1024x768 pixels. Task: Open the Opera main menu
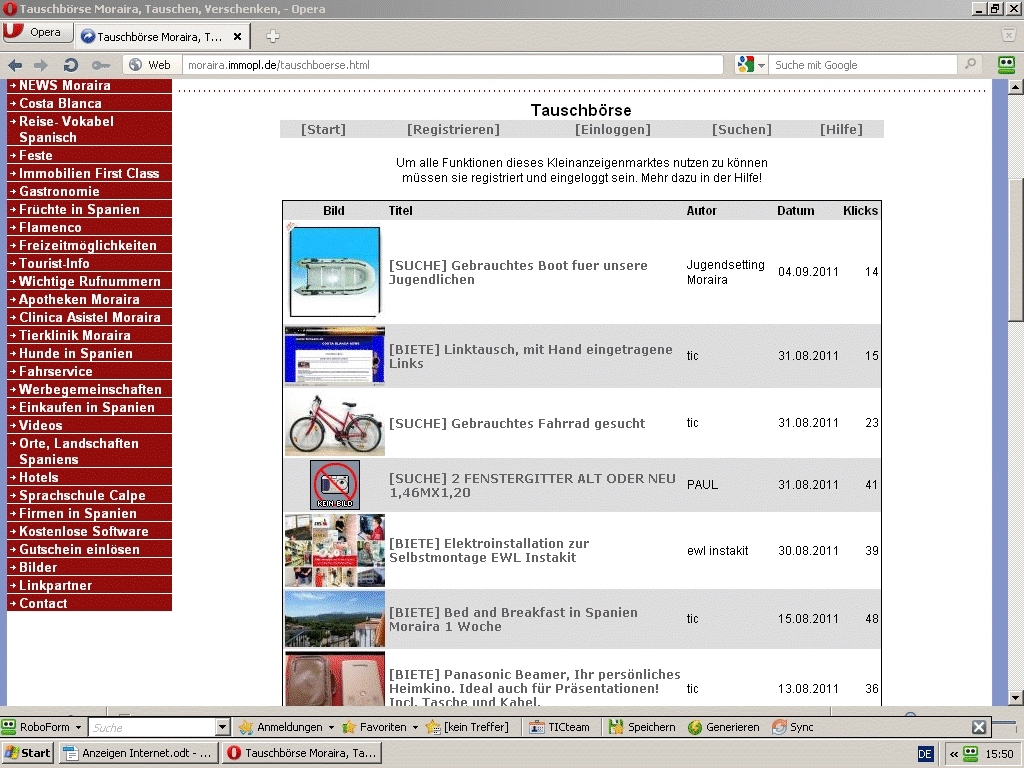34,32
